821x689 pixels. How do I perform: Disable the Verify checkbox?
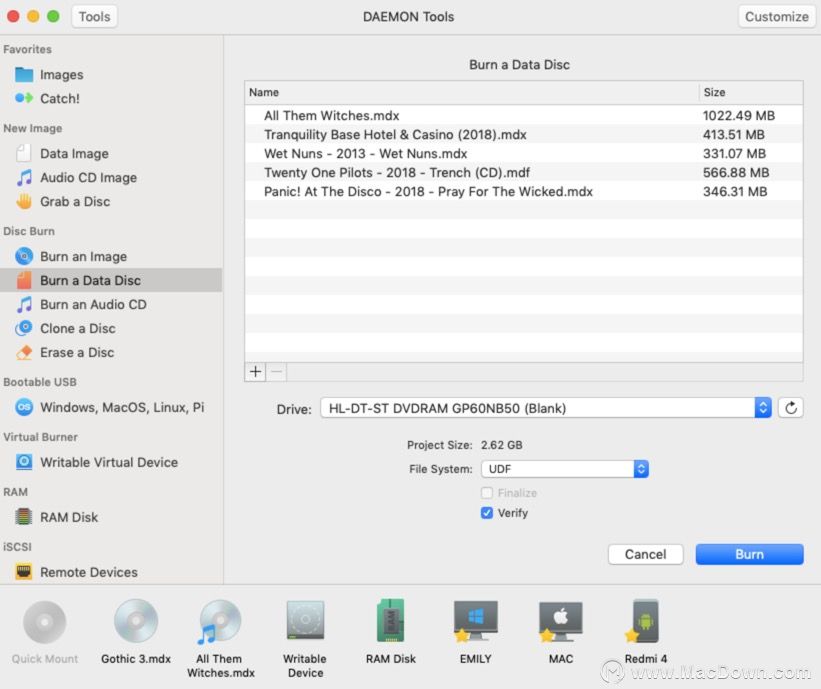[487, 513]
